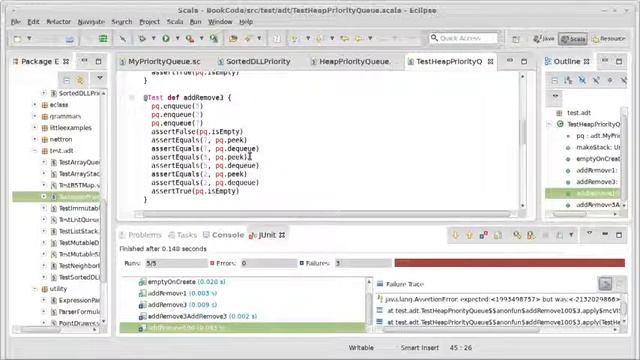Click the editor horizontal scrollbar
This screenshot has width=640, height=360.
coord(327,214)
